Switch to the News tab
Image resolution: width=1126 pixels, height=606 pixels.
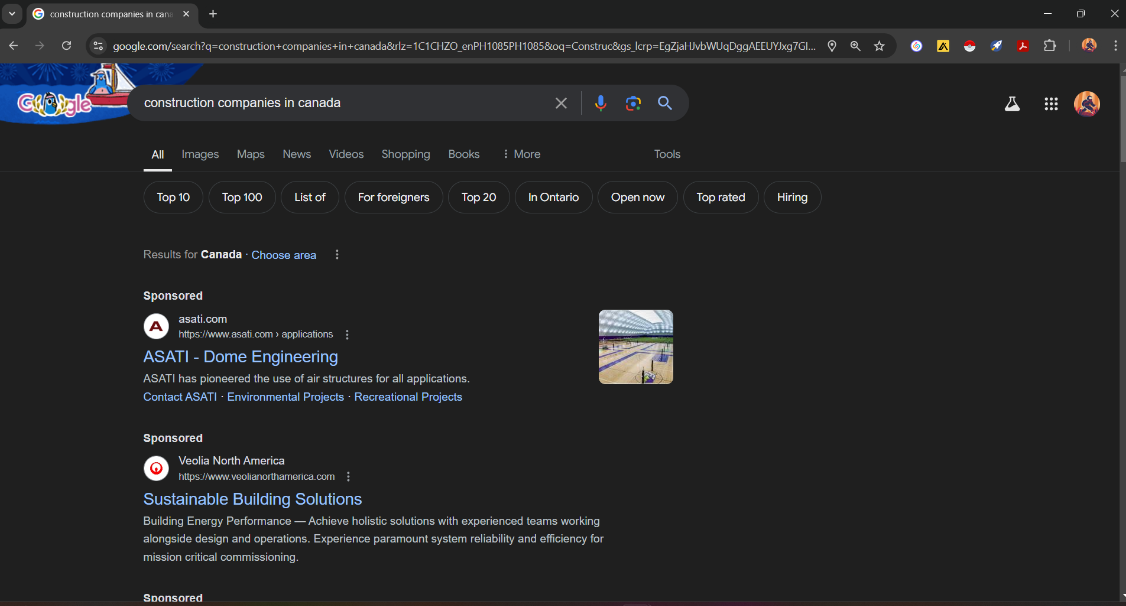(x=297, y=154)
